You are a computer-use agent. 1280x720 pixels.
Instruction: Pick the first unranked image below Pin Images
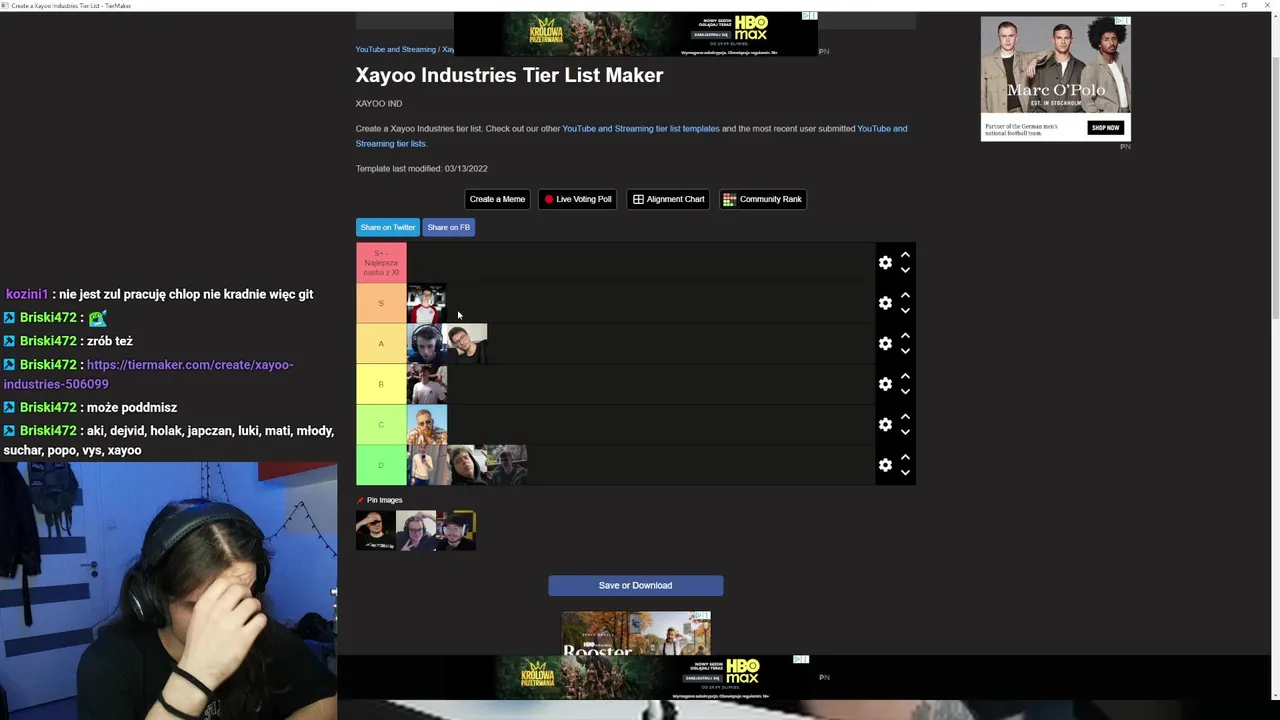376,531
